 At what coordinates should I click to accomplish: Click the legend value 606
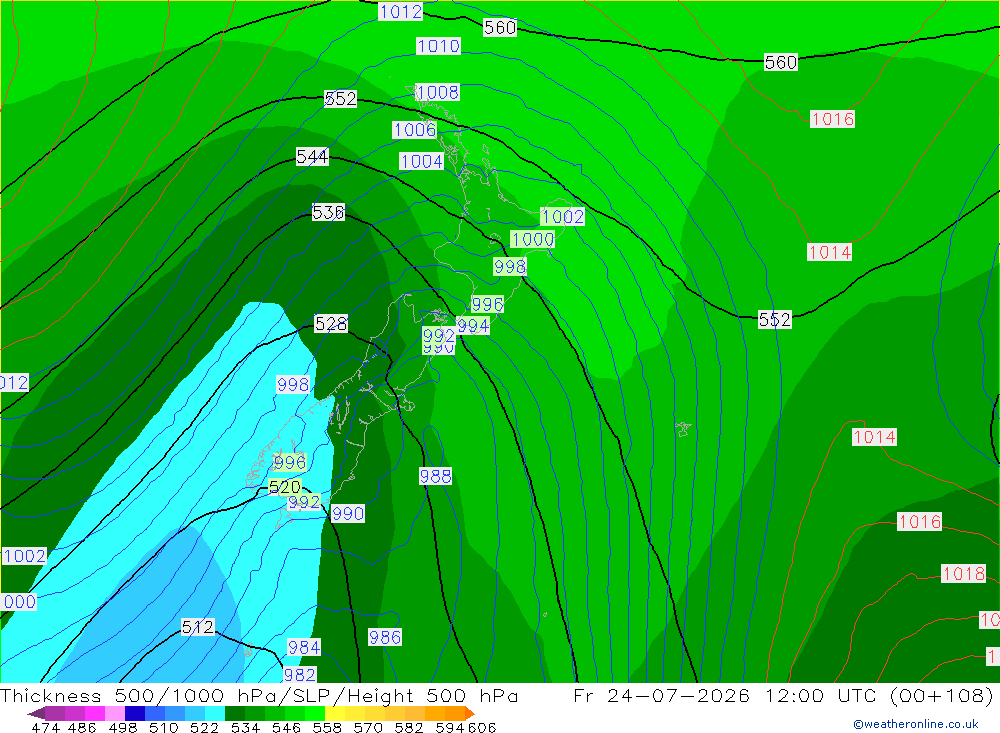[482, 727]
